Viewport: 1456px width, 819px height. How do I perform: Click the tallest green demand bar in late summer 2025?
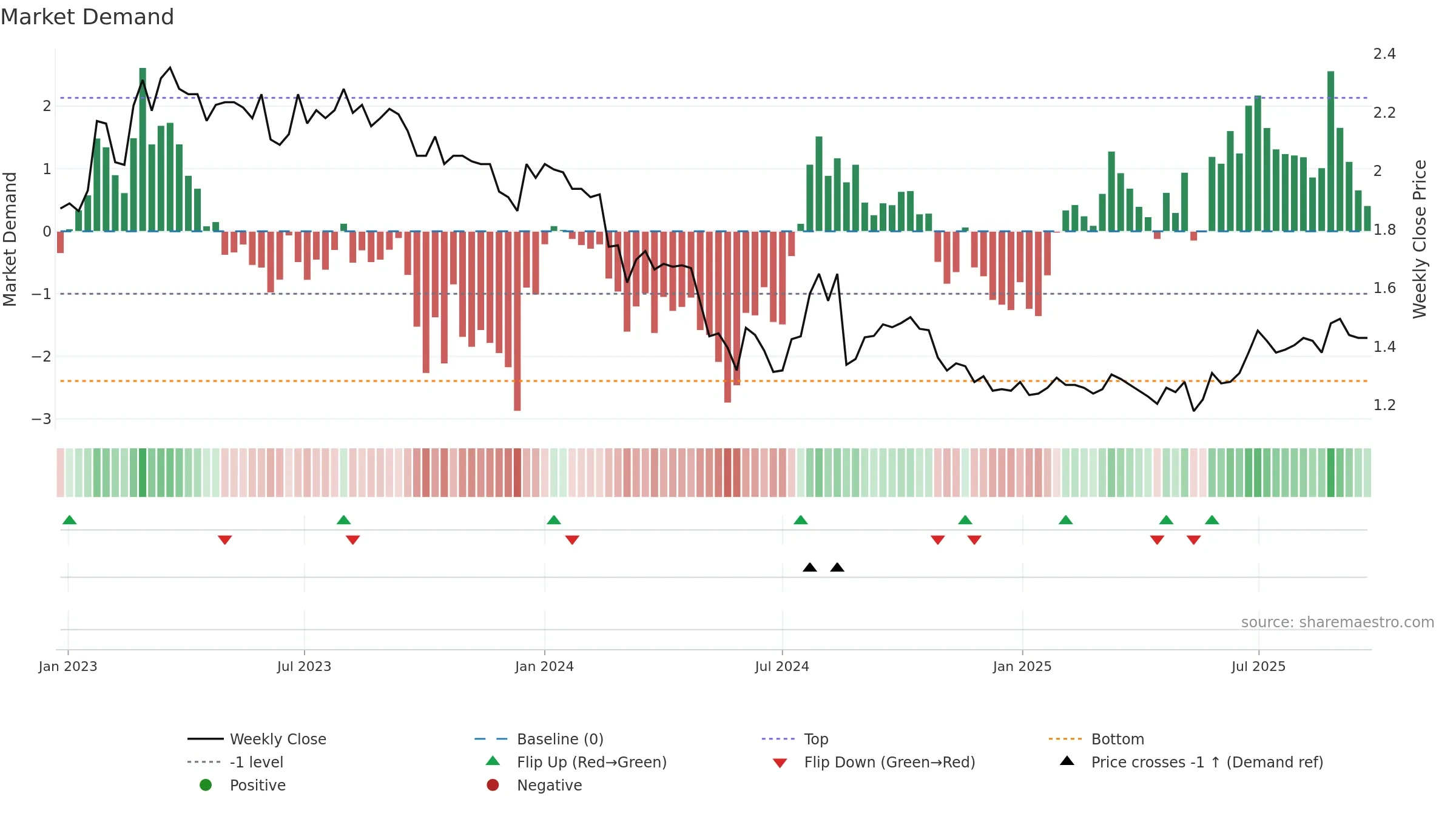1330,151
